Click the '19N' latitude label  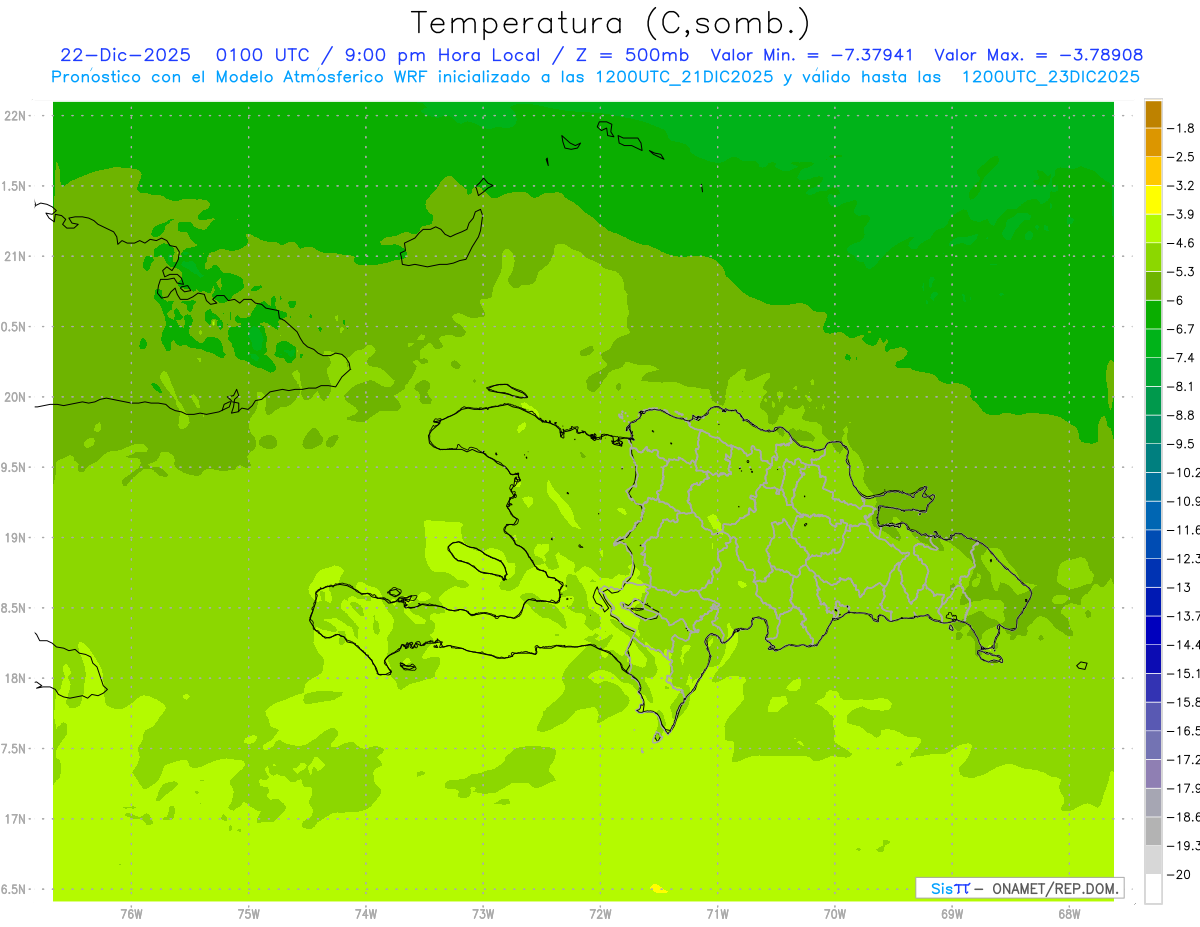tap(16, 538)
